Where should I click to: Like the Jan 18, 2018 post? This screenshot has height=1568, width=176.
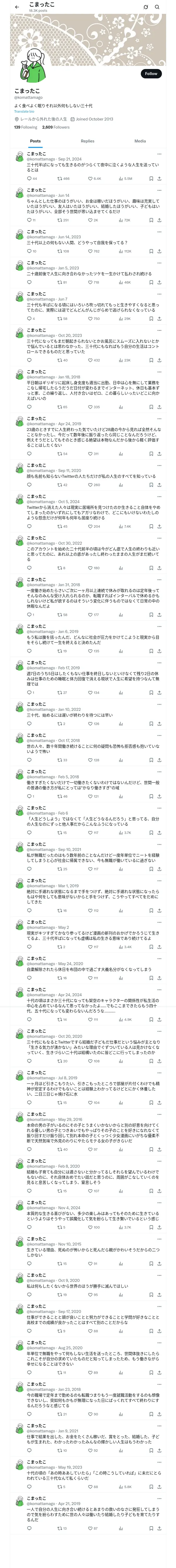(90, 407)
